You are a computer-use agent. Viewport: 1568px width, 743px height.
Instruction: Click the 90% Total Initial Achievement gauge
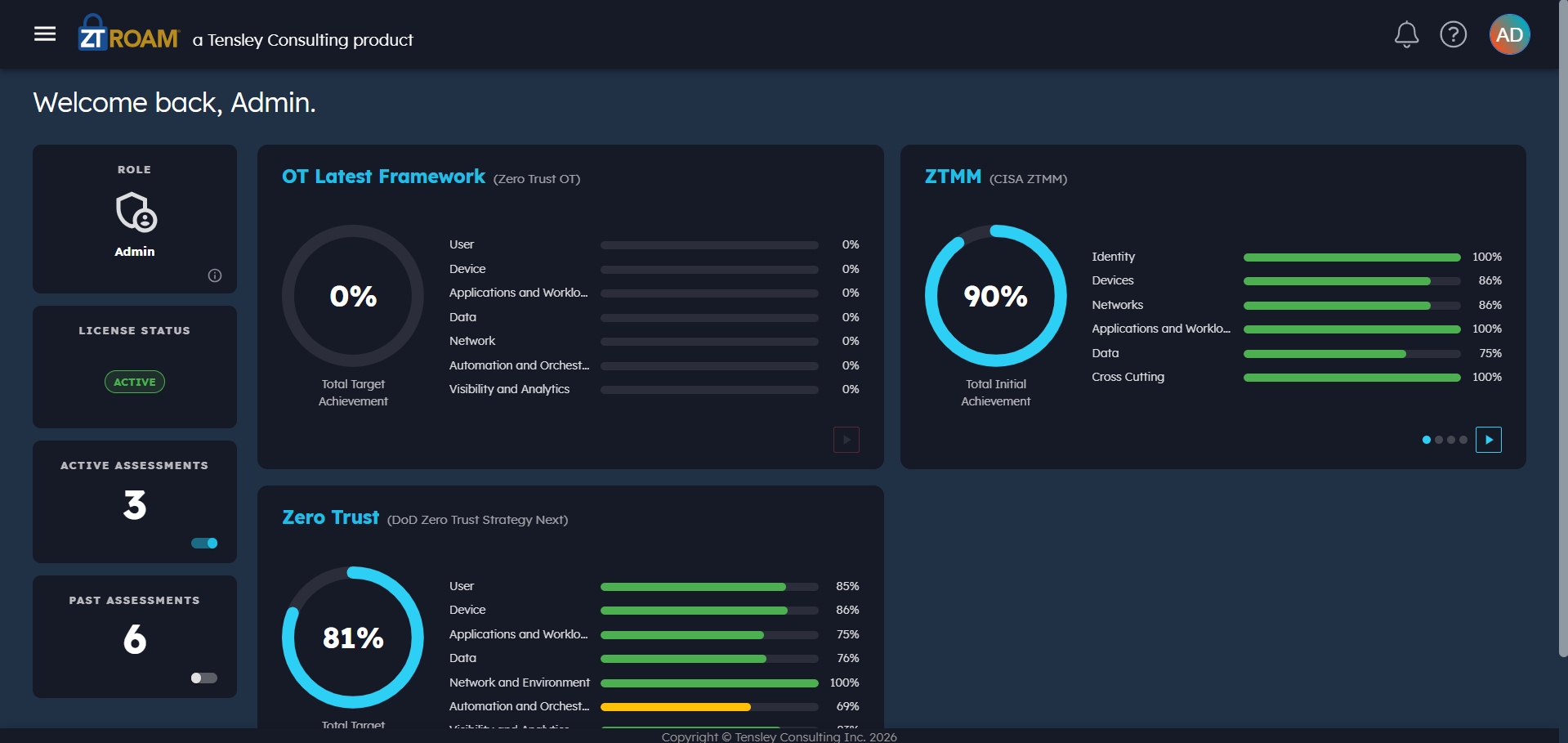(x=995, y=296)
